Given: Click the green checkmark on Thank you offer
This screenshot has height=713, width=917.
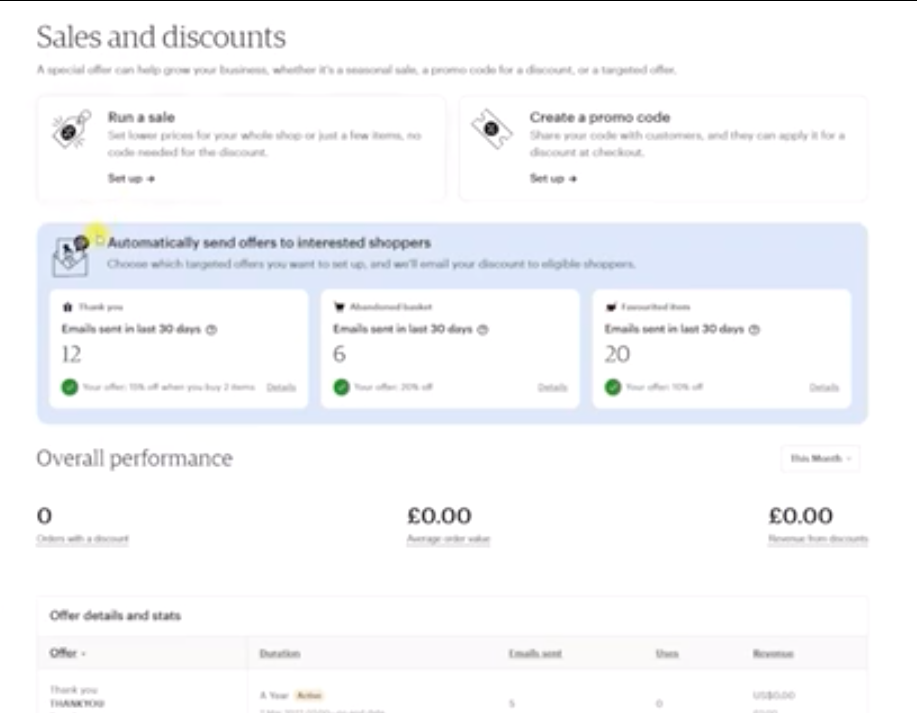Looking at the screenshot, I should click(68, 387).
